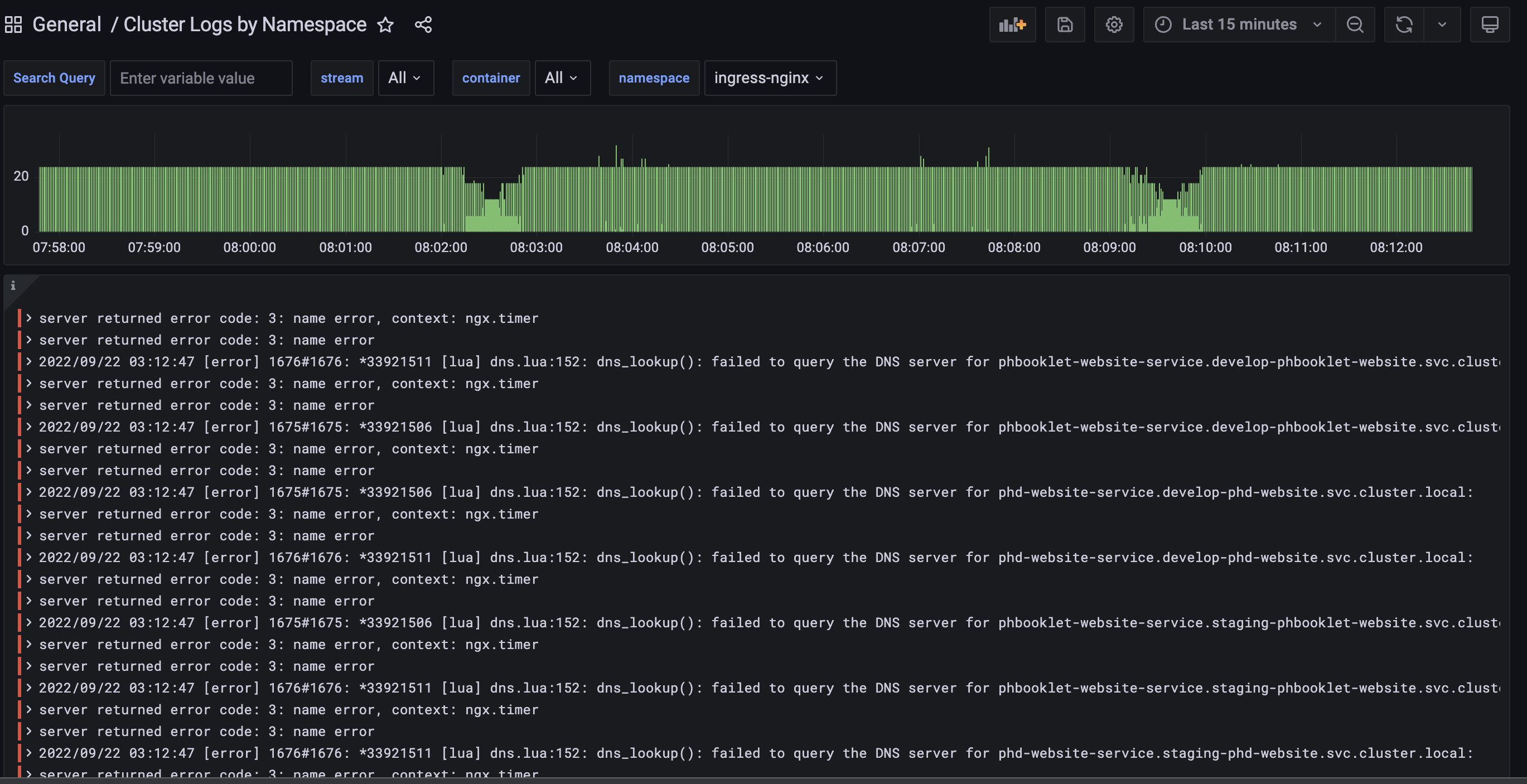This screenshot has width=1527, height=784.
Task: Star this dashboard as favorite
Action: pyautogui.click(x=385, y=25)
